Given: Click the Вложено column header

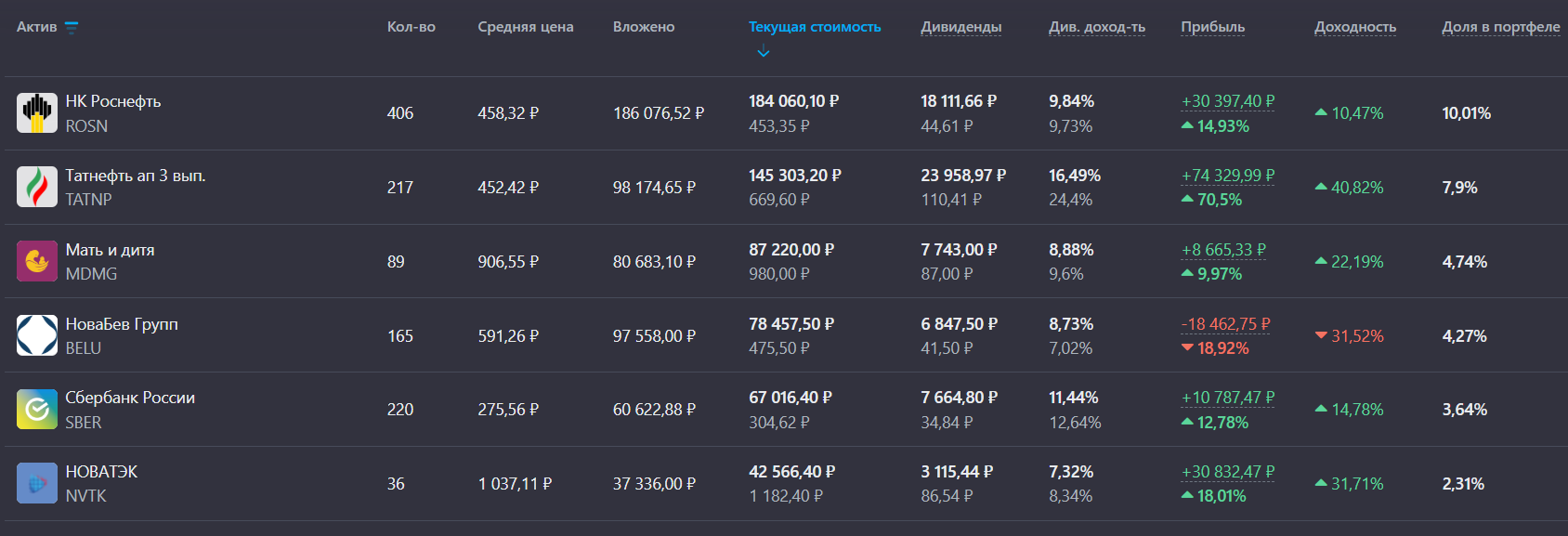Looking at the screenshot, I should pyautogui.click(x=644, y=27).
